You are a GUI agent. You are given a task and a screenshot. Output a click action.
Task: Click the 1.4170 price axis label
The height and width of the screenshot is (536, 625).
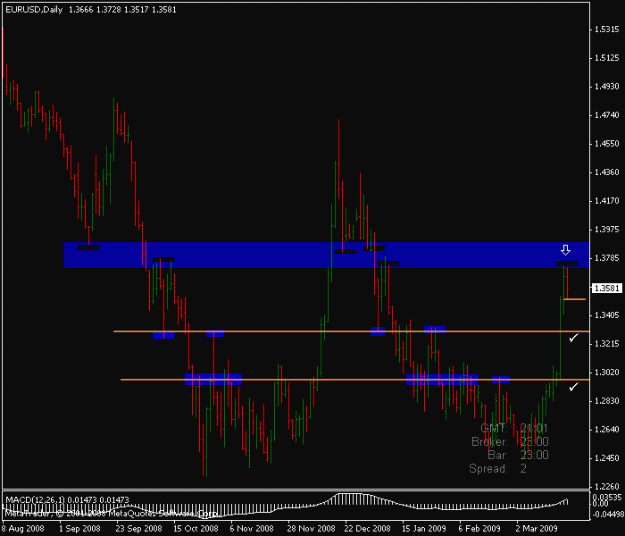coord(607,201)
